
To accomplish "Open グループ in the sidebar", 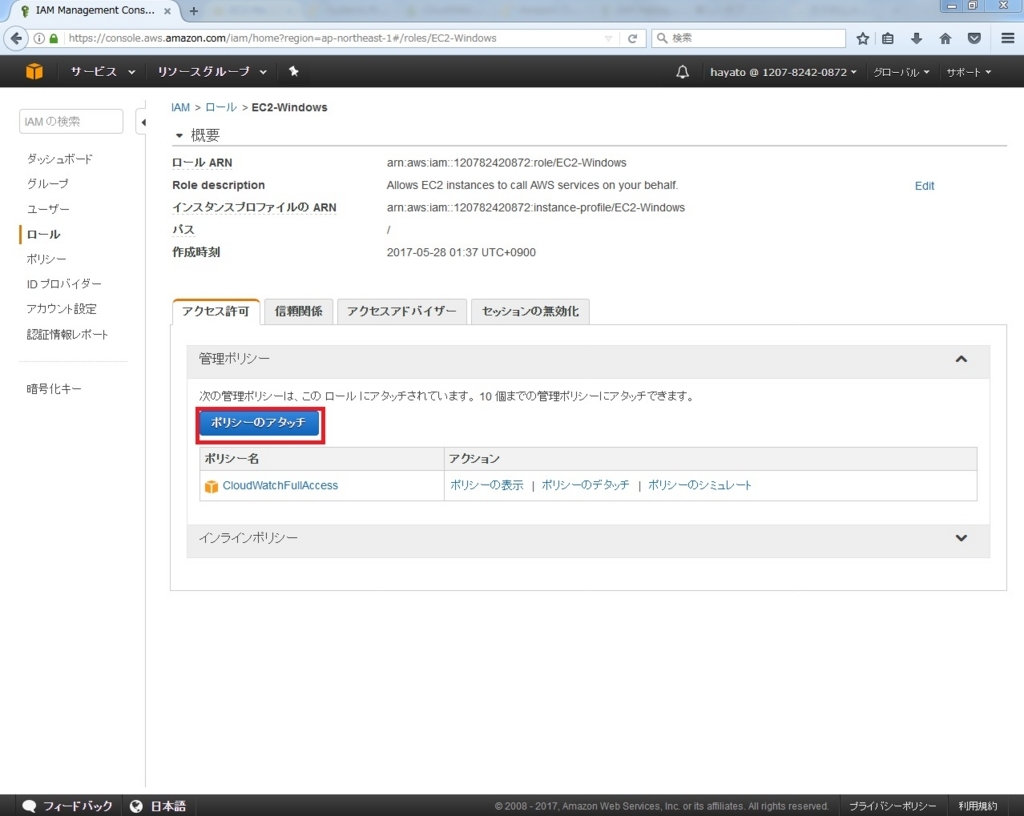I will click(x=47, y=184).
